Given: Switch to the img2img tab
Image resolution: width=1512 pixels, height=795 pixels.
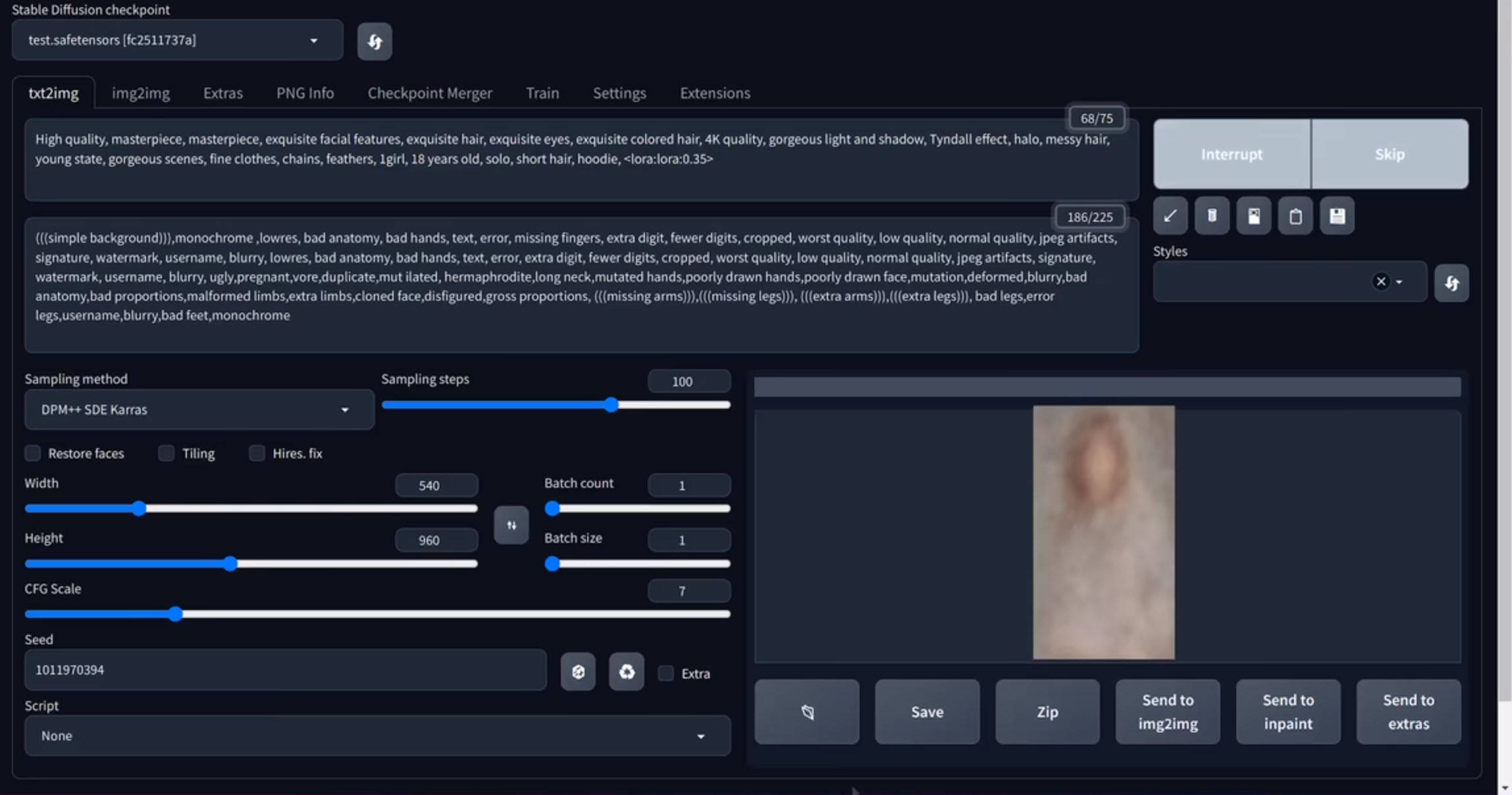Looking at the screenshot, I should point(140,93).
